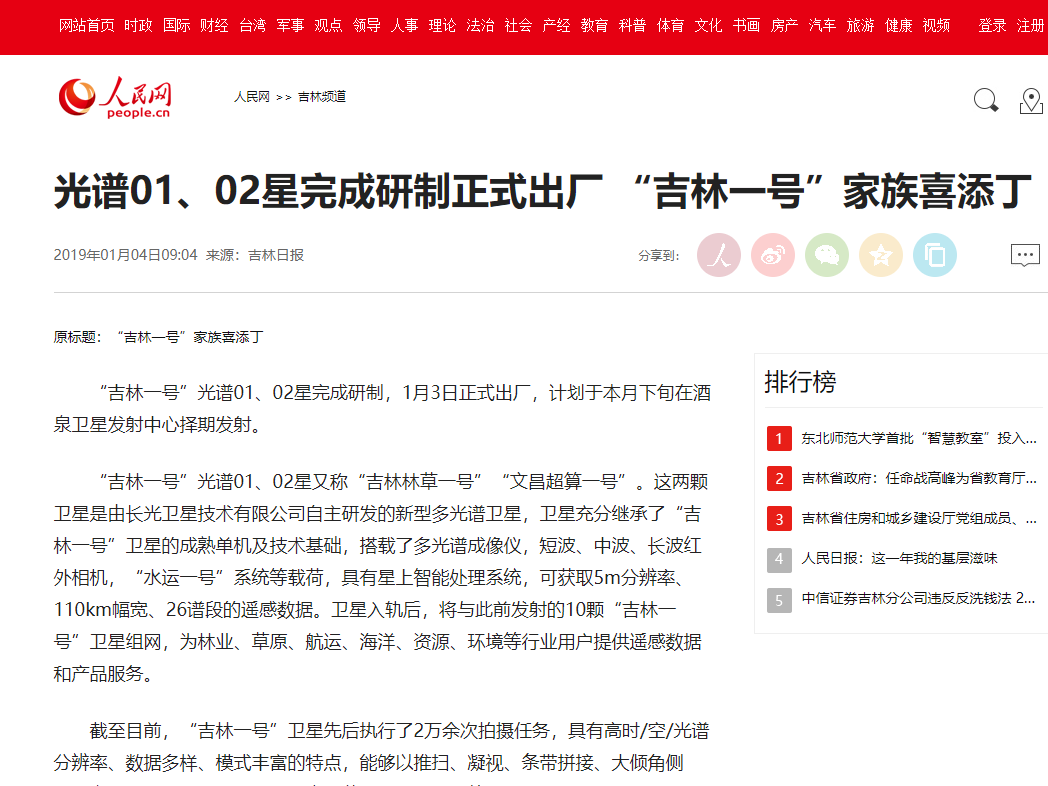Select 视频 in the top navigation bar
Image resolution: width=1048 pixels, height=786 pixels.
click(936, 26)
